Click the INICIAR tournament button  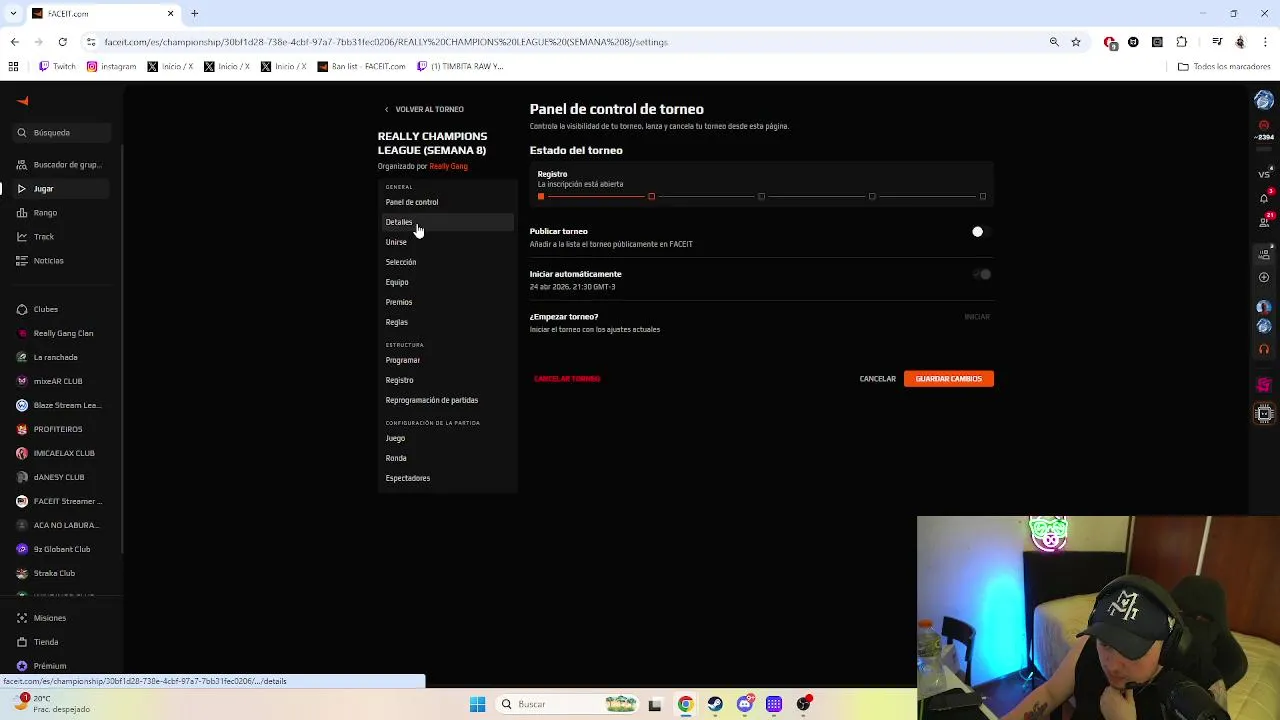pyautogui.click(x=977, y=317)
